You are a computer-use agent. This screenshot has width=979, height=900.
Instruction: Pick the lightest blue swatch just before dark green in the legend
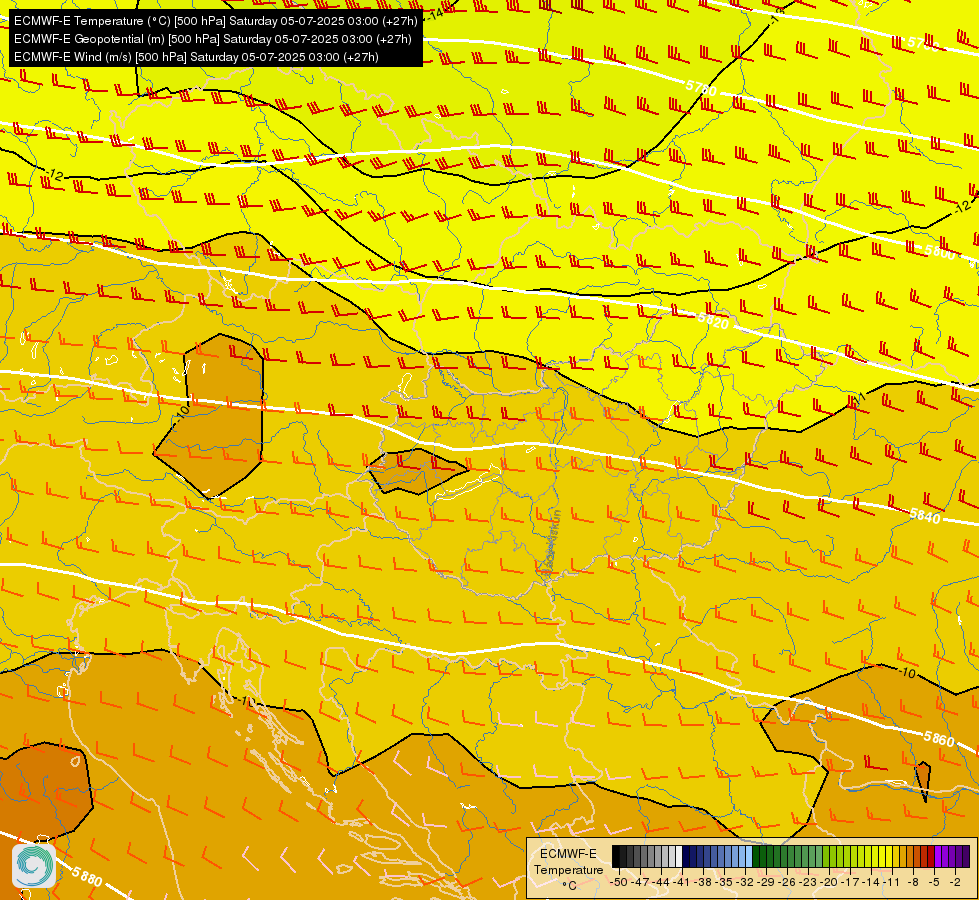tap(749, 856)
